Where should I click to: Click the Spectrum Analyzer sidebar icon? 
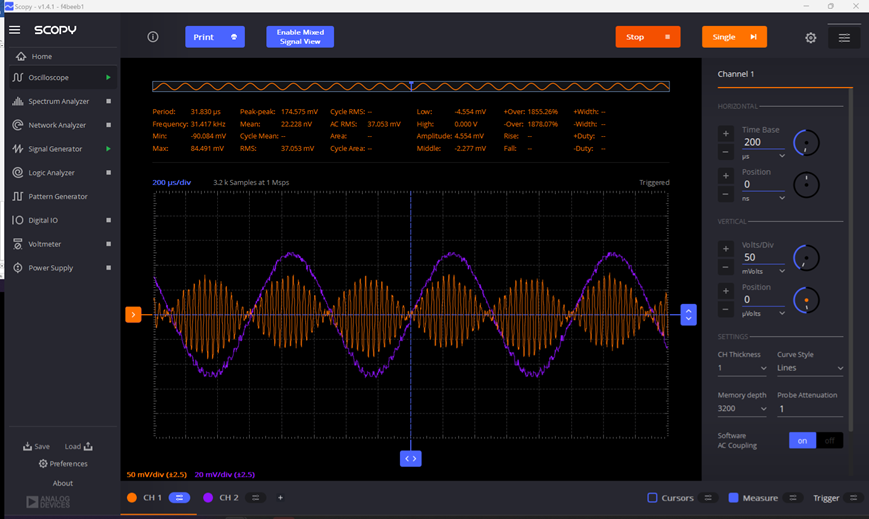[x=18, y=101]
